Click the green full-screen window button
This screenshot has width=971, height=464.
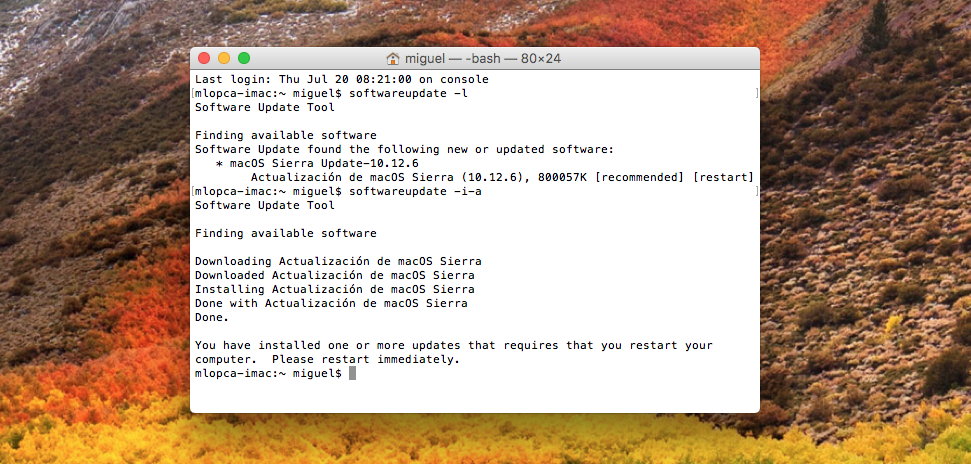point(244,58)
